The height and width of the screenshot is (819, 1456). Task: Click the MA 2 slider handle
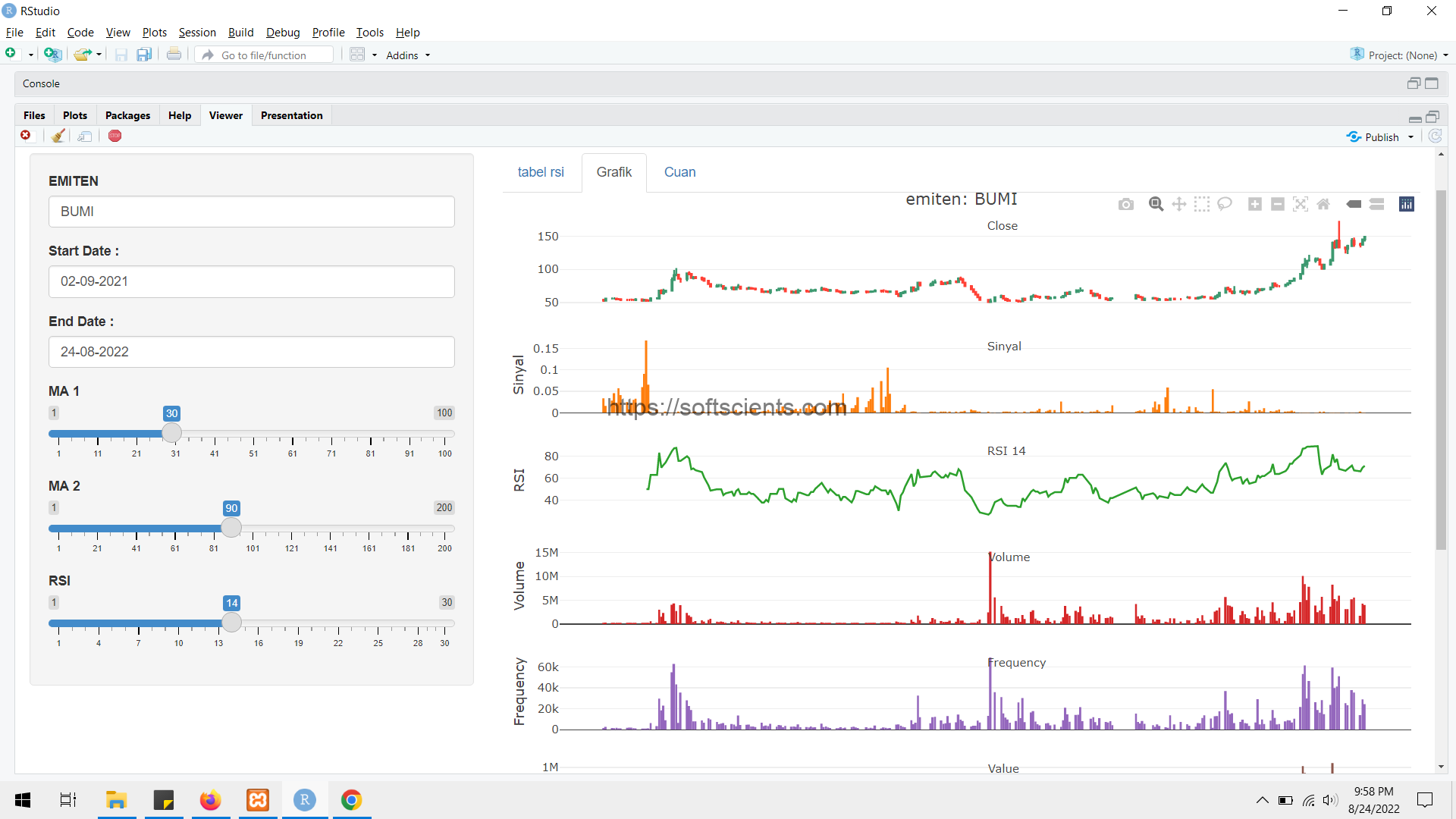pos(231,528)
